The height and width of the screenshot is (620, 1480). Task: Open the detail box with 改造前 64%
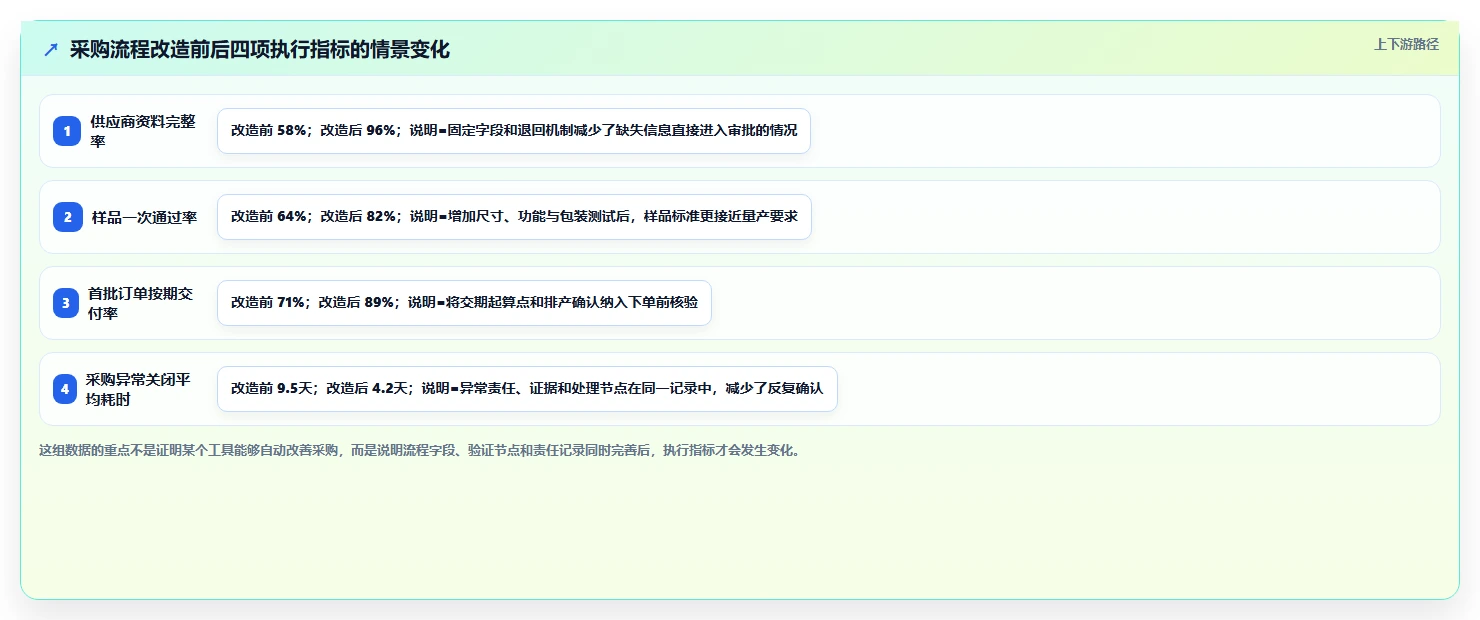coord(514,217)
